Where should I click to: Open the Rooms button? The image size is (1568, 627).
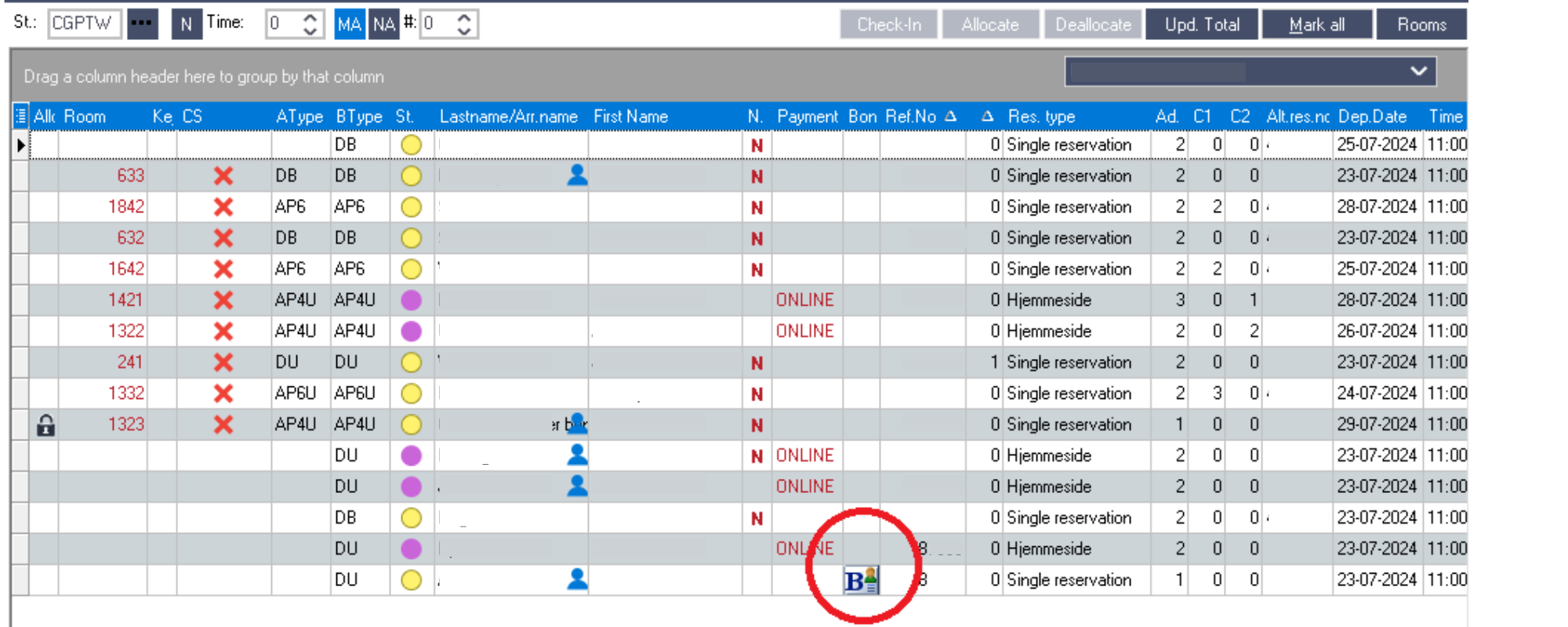pyautogui.click(x=1421, y=24)
